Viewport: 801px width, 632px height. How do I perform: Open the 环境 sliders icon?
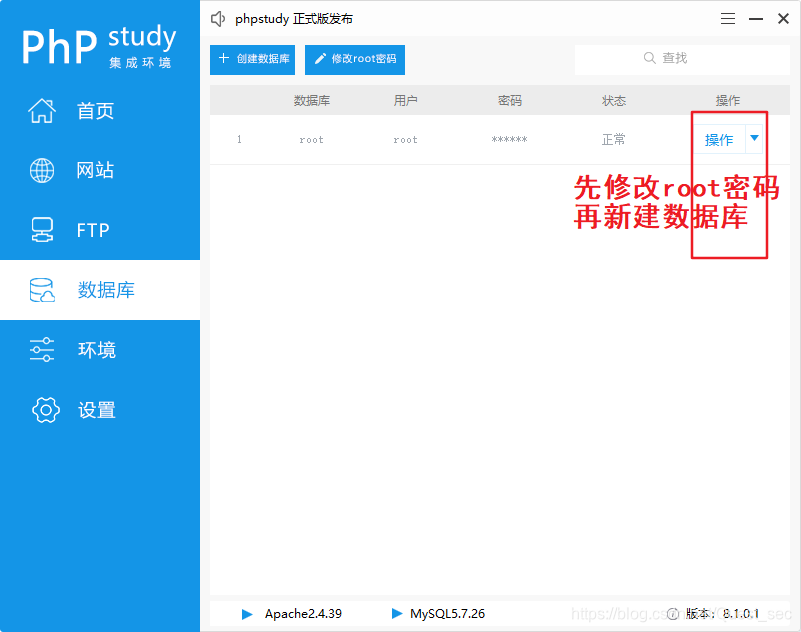(41, 349)
